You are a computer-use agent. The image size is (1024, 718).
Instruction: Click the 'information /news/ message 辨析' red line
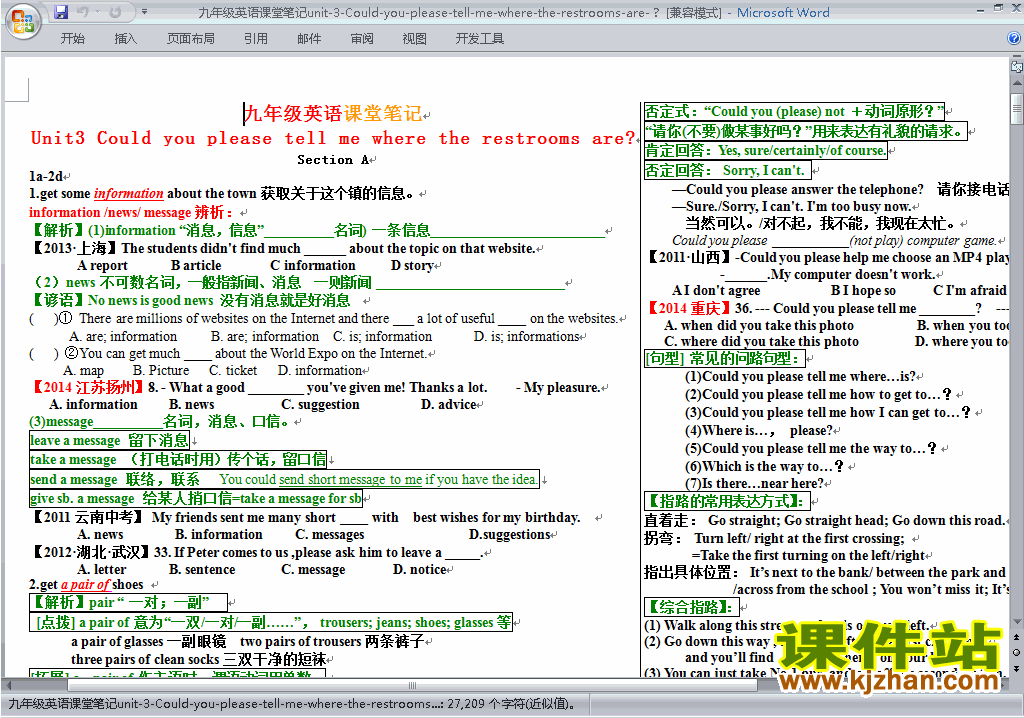click(x=131, y=212)
